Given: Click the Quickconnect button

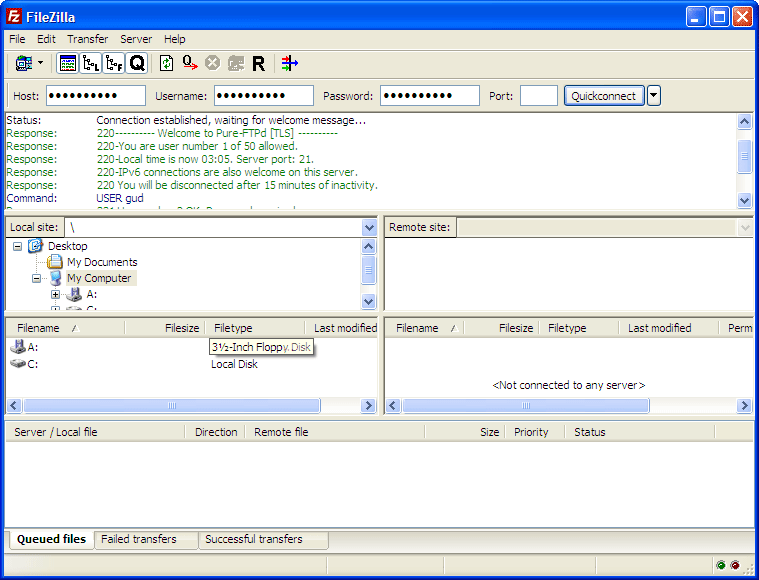Looking at the screenshot, I should pos(603,96).
